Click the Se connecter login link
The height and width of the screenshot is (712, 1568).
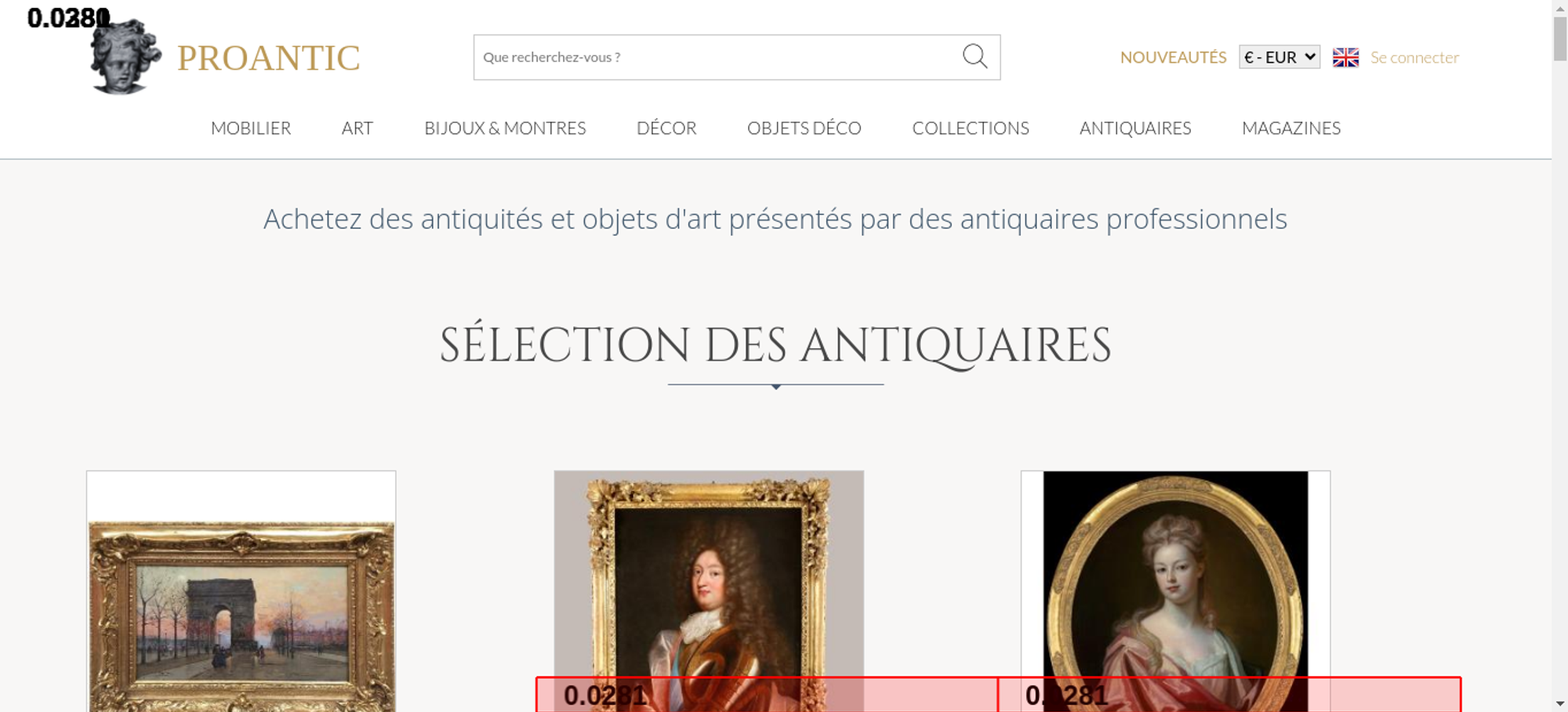tap(1414, 57)
